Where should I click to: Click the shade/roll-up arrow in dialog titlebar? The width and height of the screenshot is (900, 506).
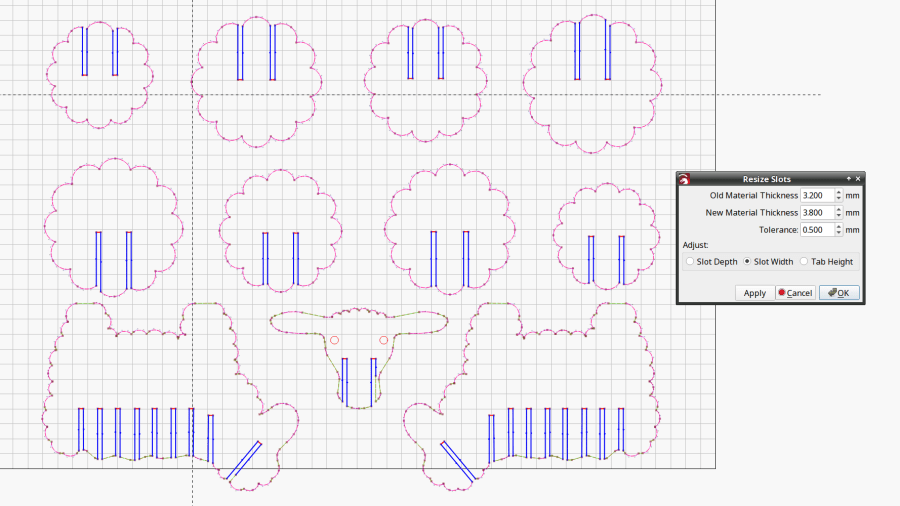coord(848,179)
